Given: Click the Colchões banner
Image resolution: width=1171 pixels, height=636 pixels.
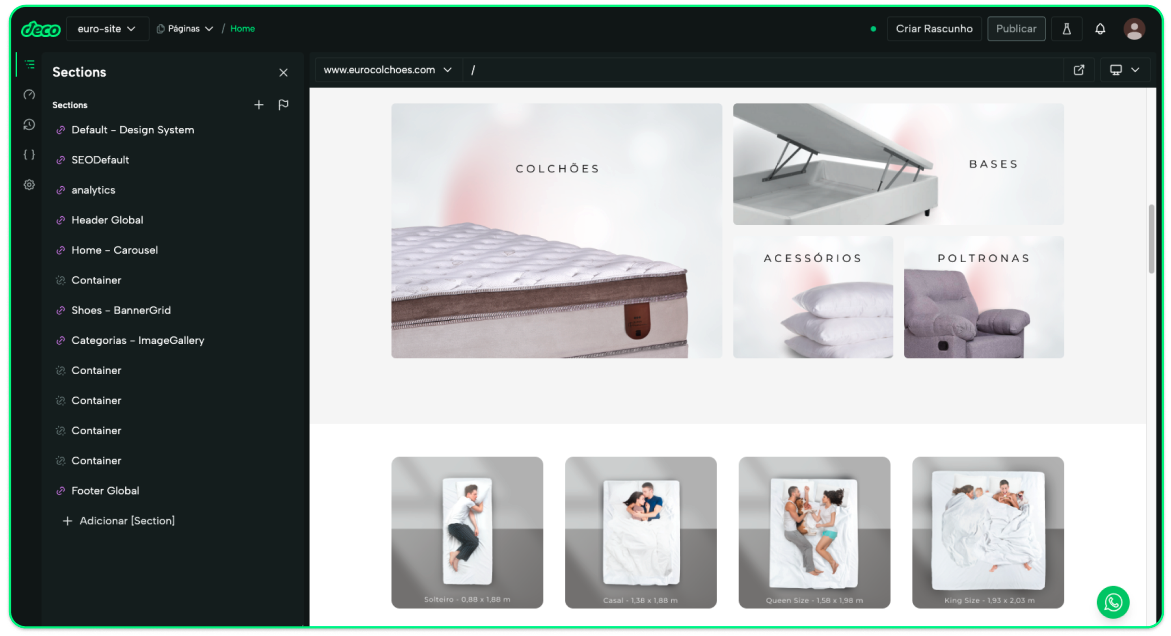Looking at the screenshot, I should (x=556, y=231).
